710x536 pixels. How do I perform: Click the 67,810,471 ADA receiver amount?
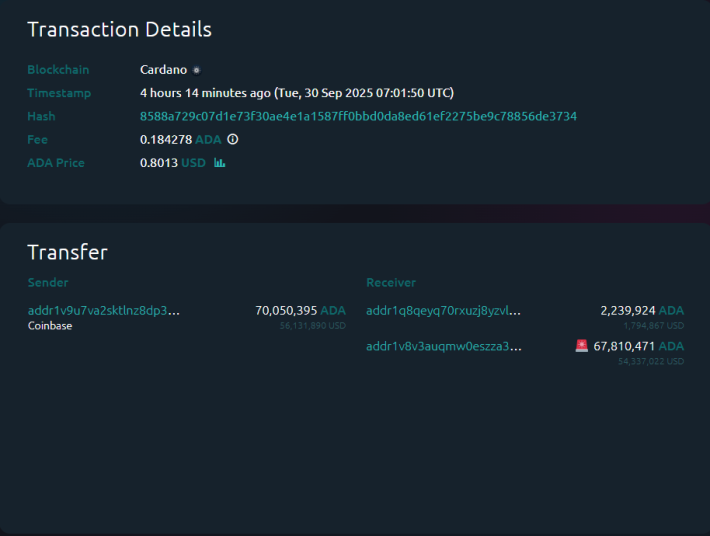(638, 346)
